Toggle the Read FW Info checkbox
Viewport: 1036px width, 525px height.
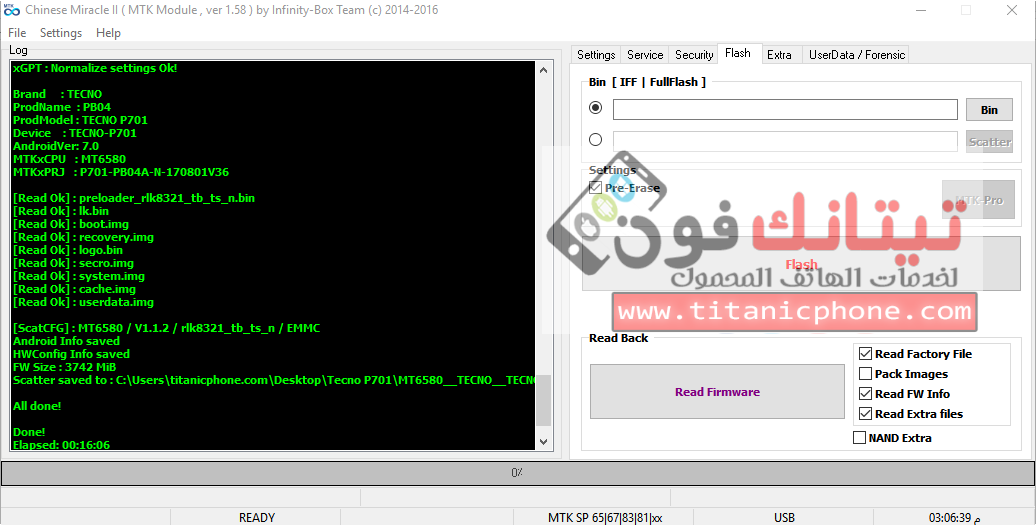click(x=865, y=394)
